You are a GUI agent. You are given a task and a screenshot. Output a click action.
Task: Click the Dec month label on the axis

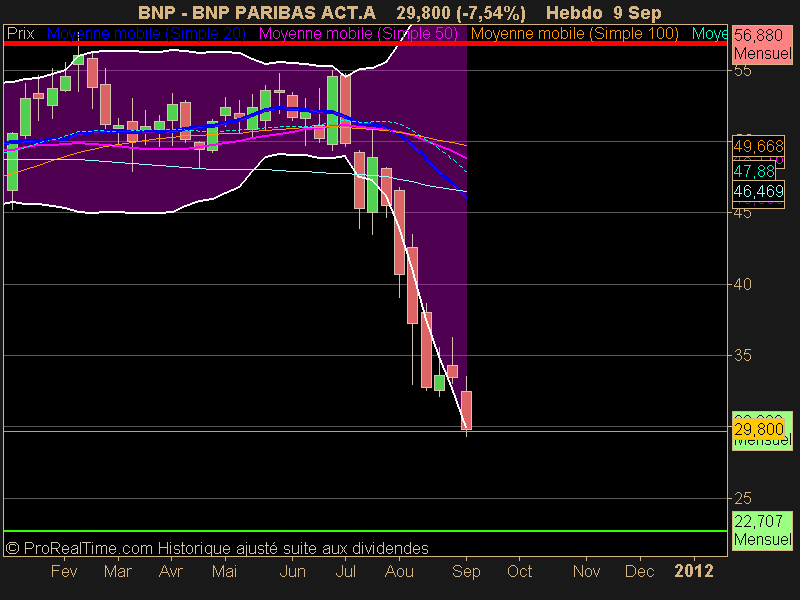(x=640, y=571)
